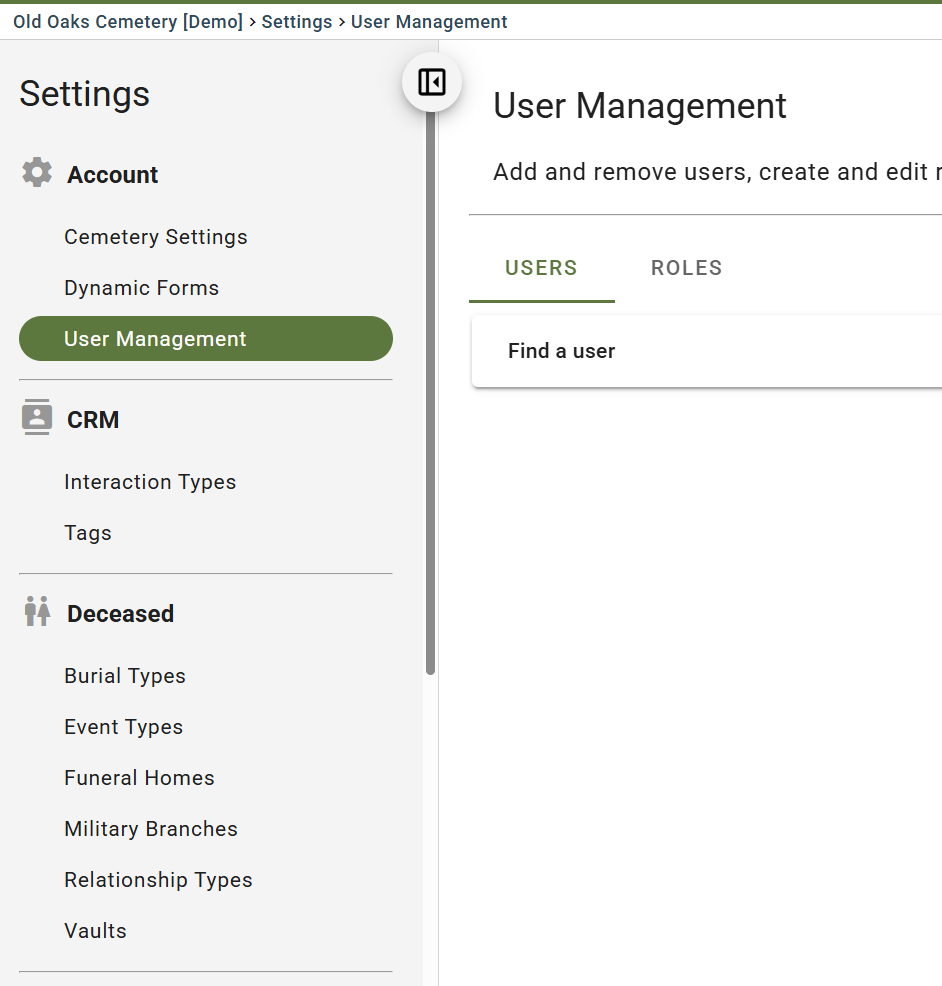Open the Tags settings page
The height and width of the screenshot is (986, 942).
click(x=88, y=533)
